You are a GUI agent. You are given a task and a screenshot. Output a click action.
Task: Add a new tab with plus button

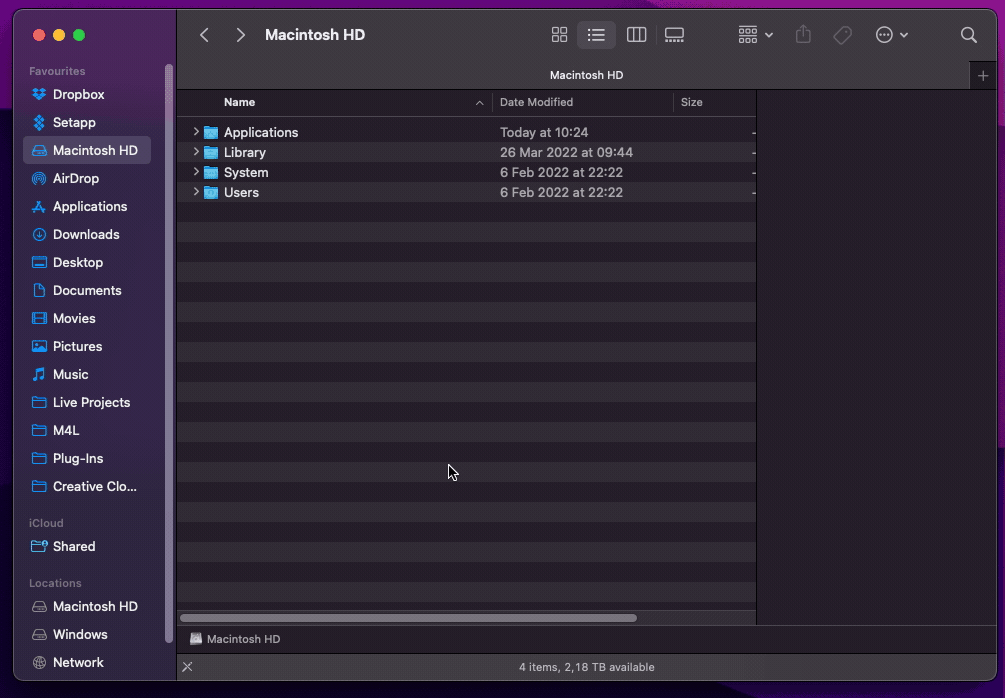(983, 76)
